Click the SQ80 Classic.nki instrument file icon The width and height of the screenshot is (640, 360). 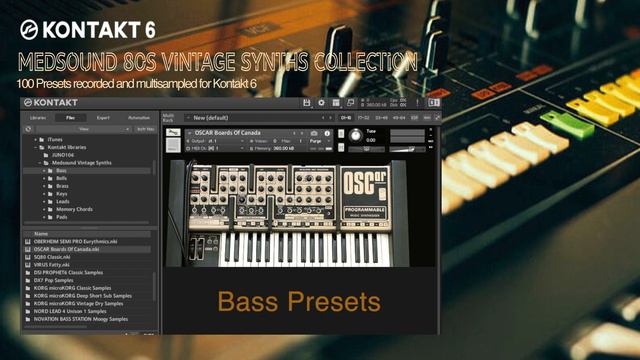27,257
